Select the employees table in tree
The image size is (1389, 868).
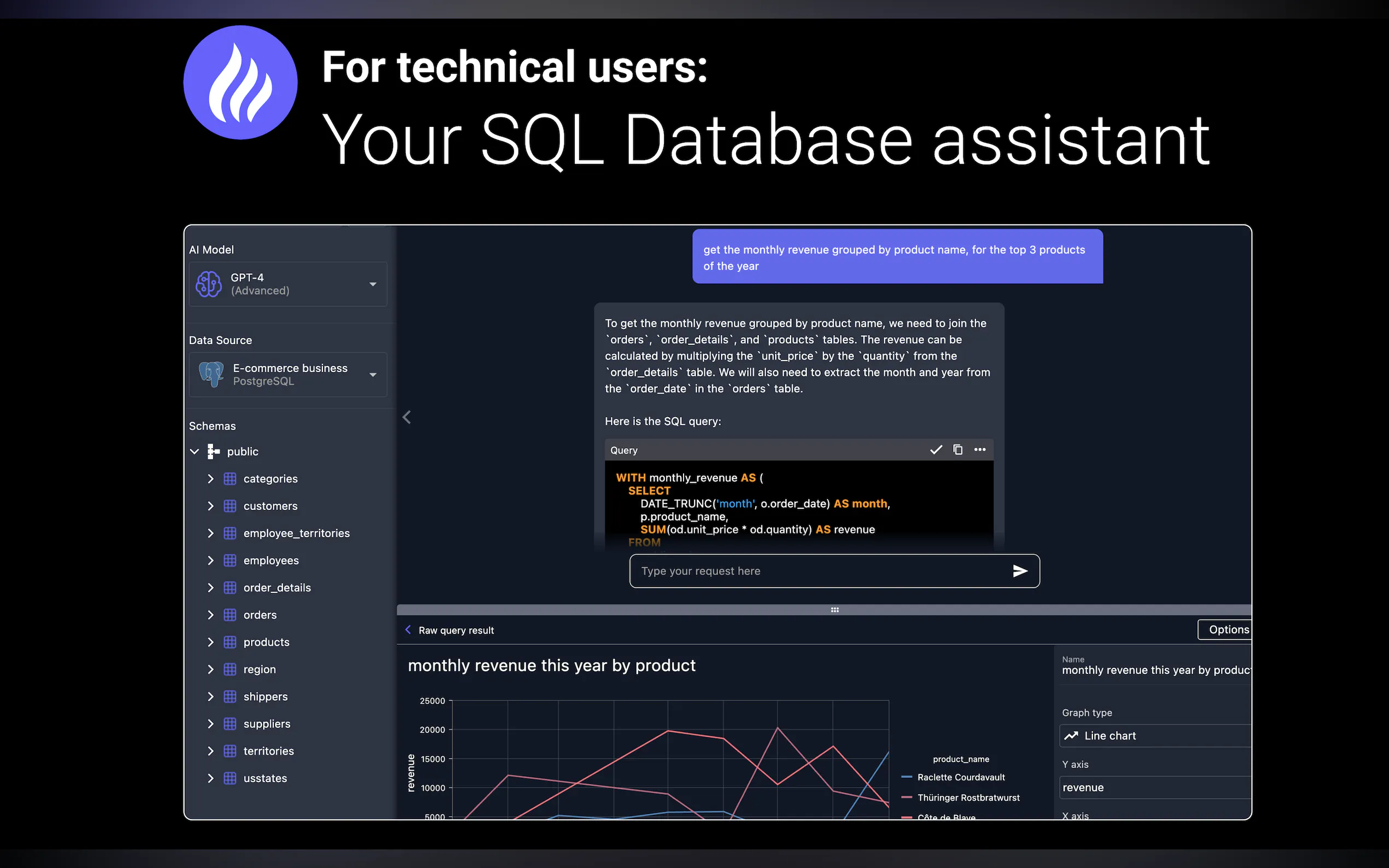tap(271, 560)
